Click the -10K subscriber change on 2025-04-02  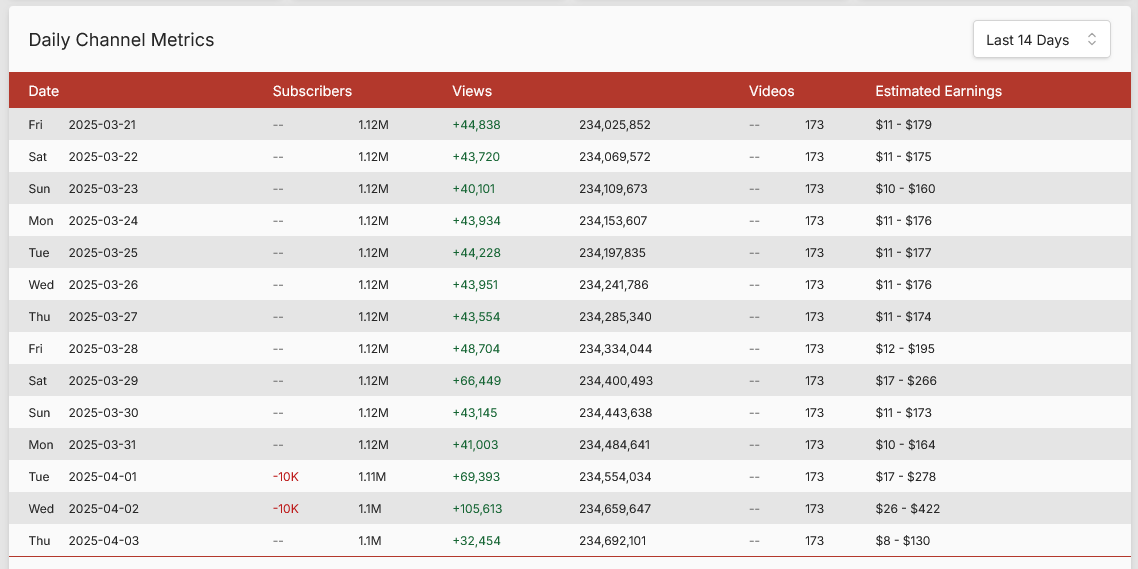pos(285,509)
